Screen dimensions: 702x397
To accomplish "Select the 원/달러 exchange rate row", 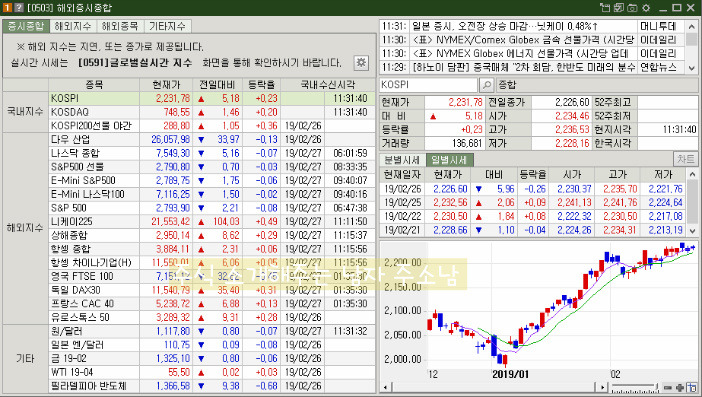I will 212,331.
